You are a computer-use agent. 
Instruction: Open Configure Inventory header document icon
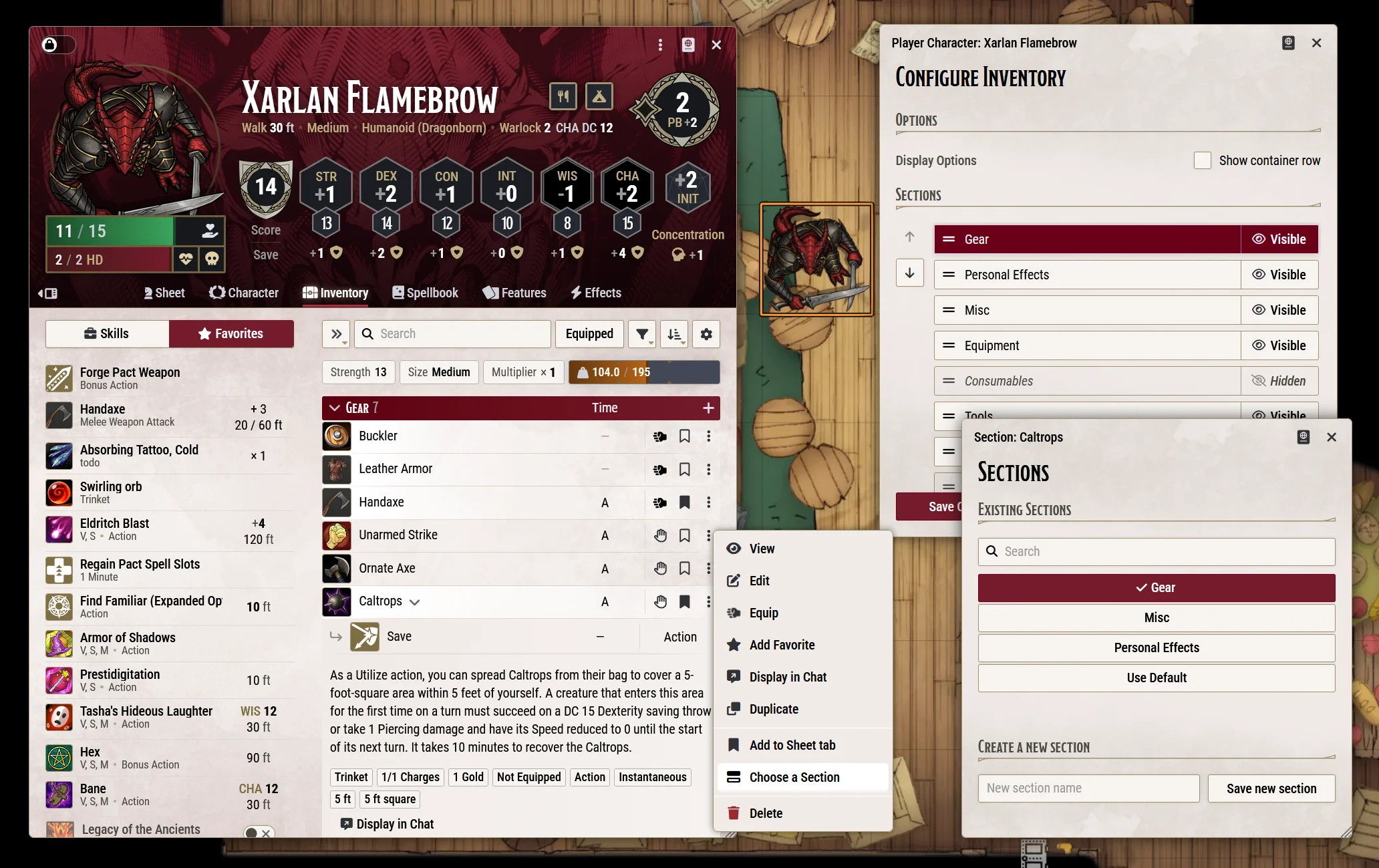coord(1288,43)
